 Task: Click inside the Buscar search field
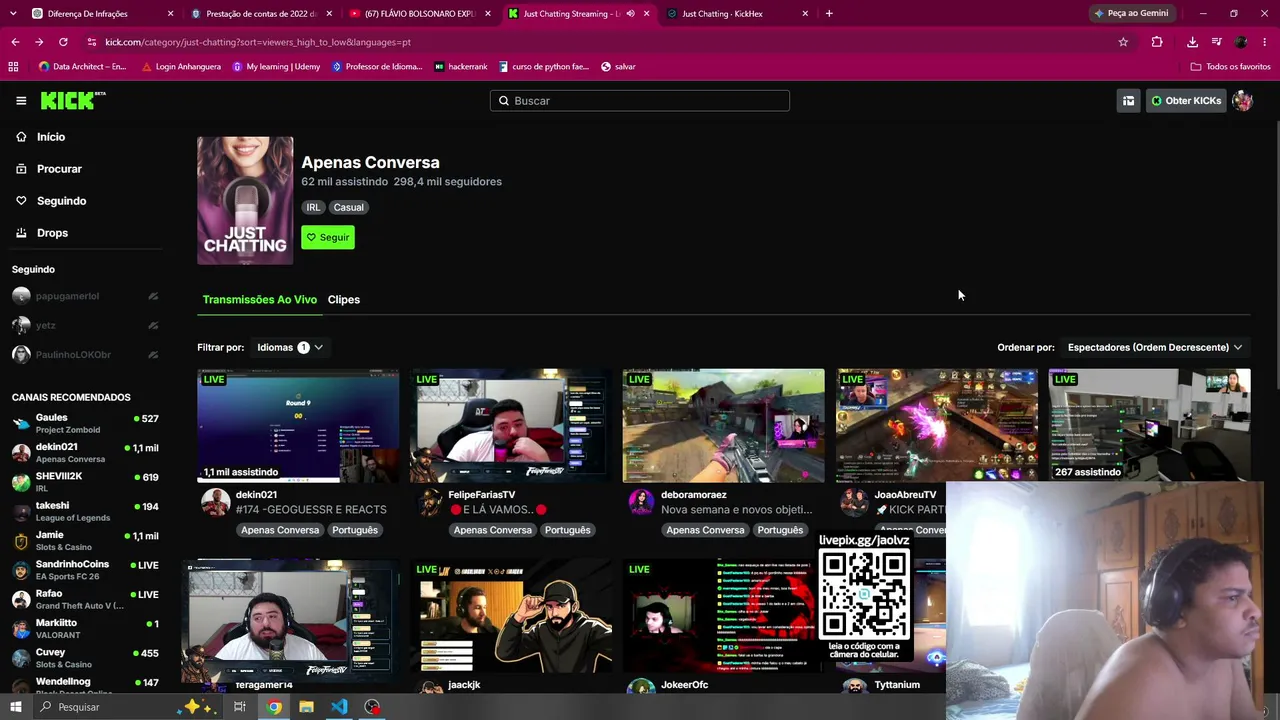(640, 101)
